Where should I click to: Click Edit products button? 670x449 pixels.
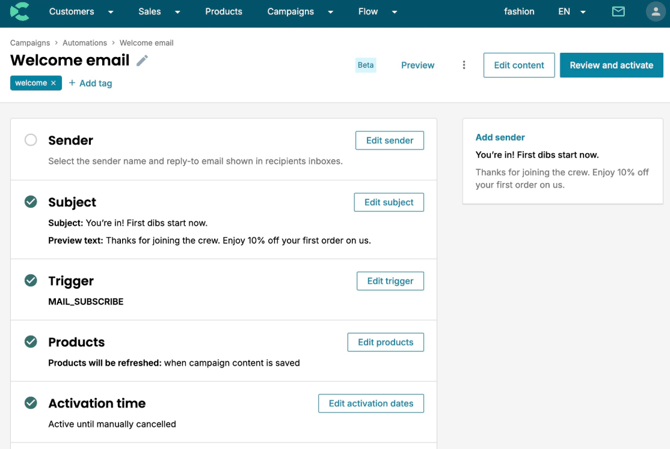(385, 342)
